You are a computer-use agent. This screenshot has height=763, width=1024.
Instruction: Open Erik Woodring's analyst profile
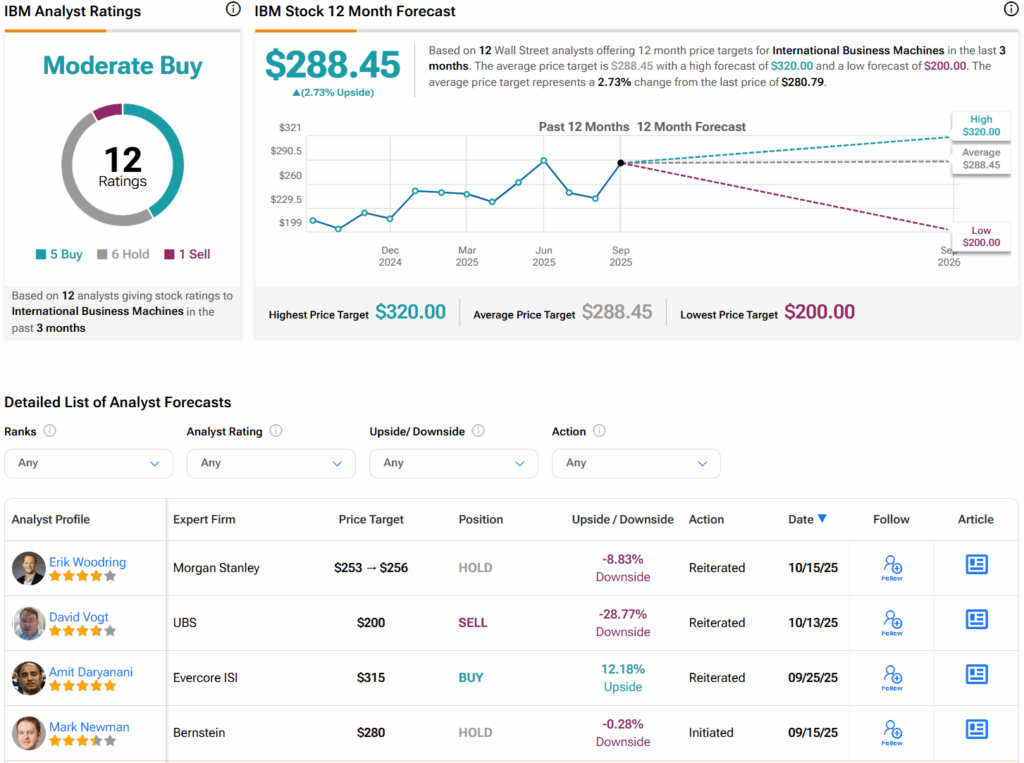[x=87, y=562]
